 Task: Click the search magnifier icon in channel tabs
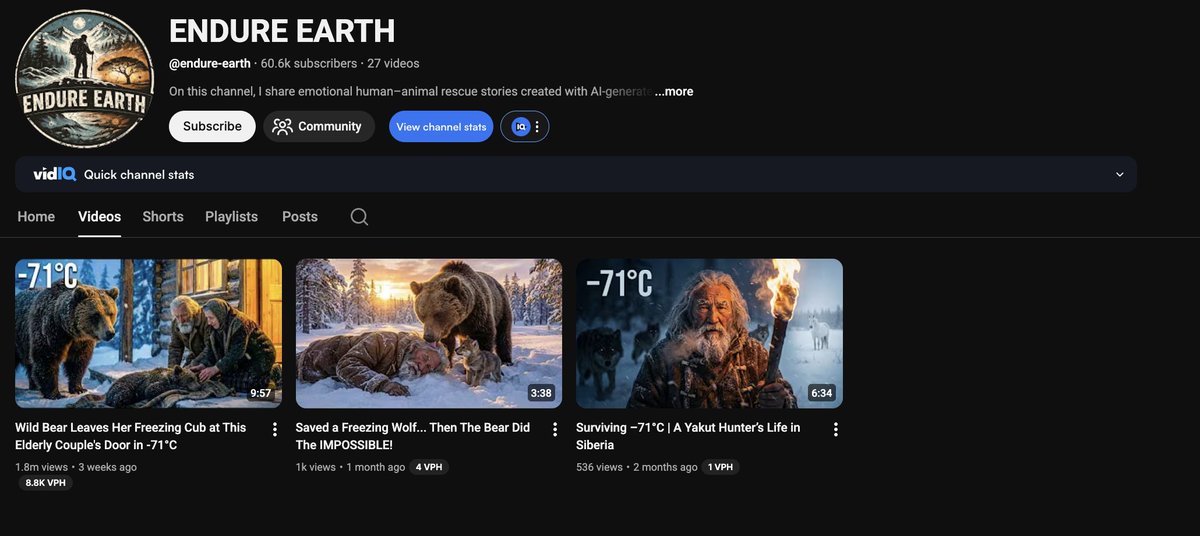(359, 217)
